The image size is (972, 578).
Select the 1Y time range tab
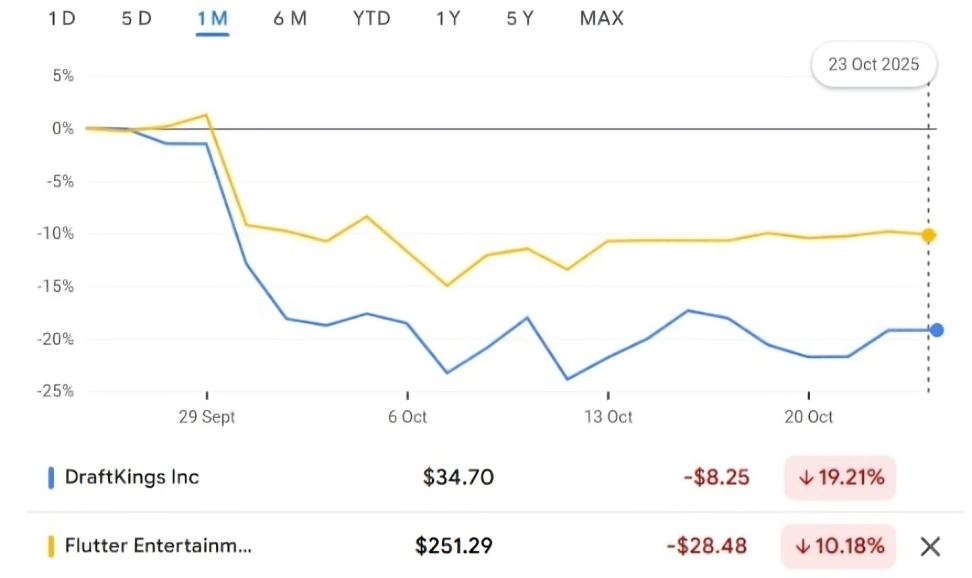click(x=448, y=18)
